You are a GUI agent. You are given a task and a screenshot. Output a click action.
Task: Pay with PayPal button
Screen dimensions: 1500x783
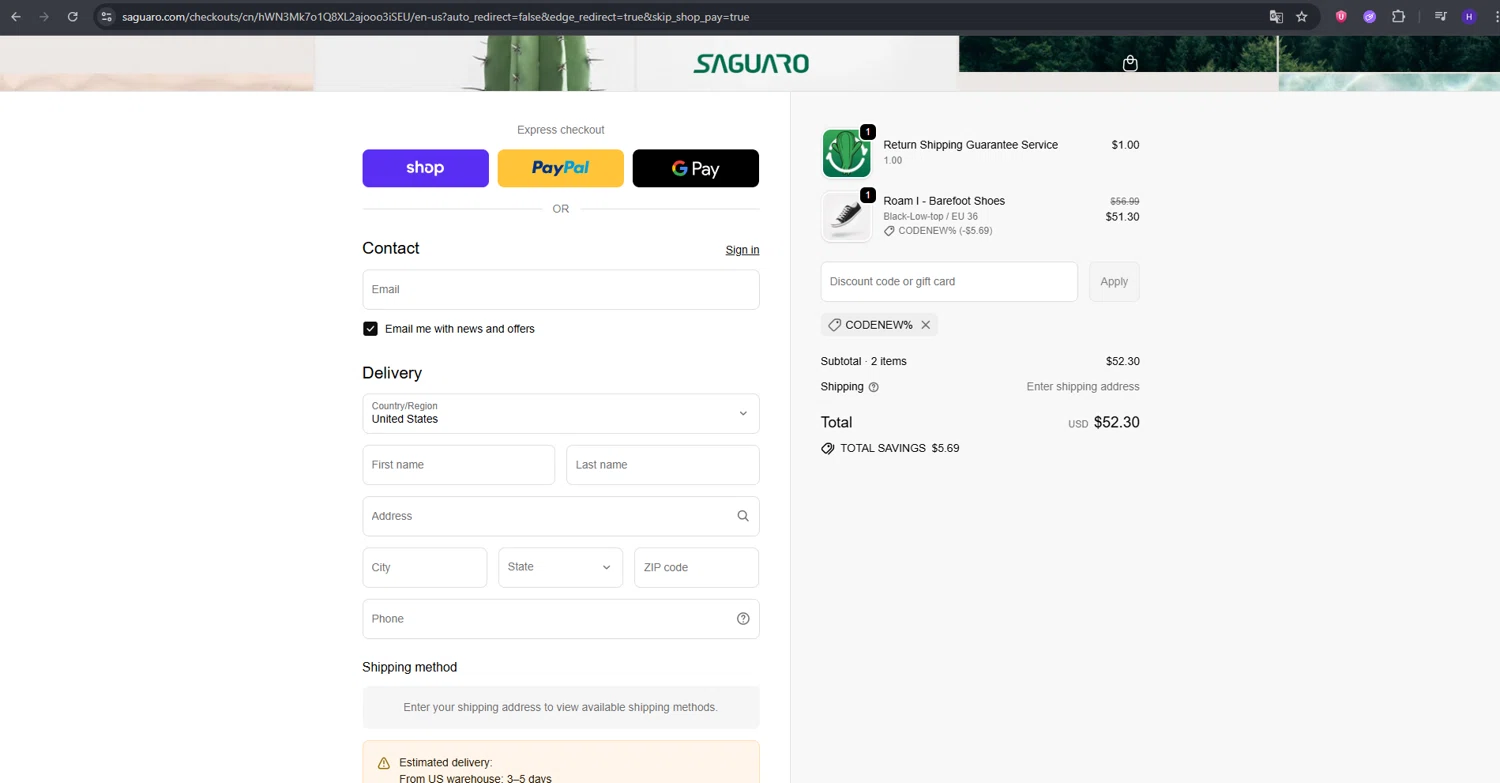point(561,168)
